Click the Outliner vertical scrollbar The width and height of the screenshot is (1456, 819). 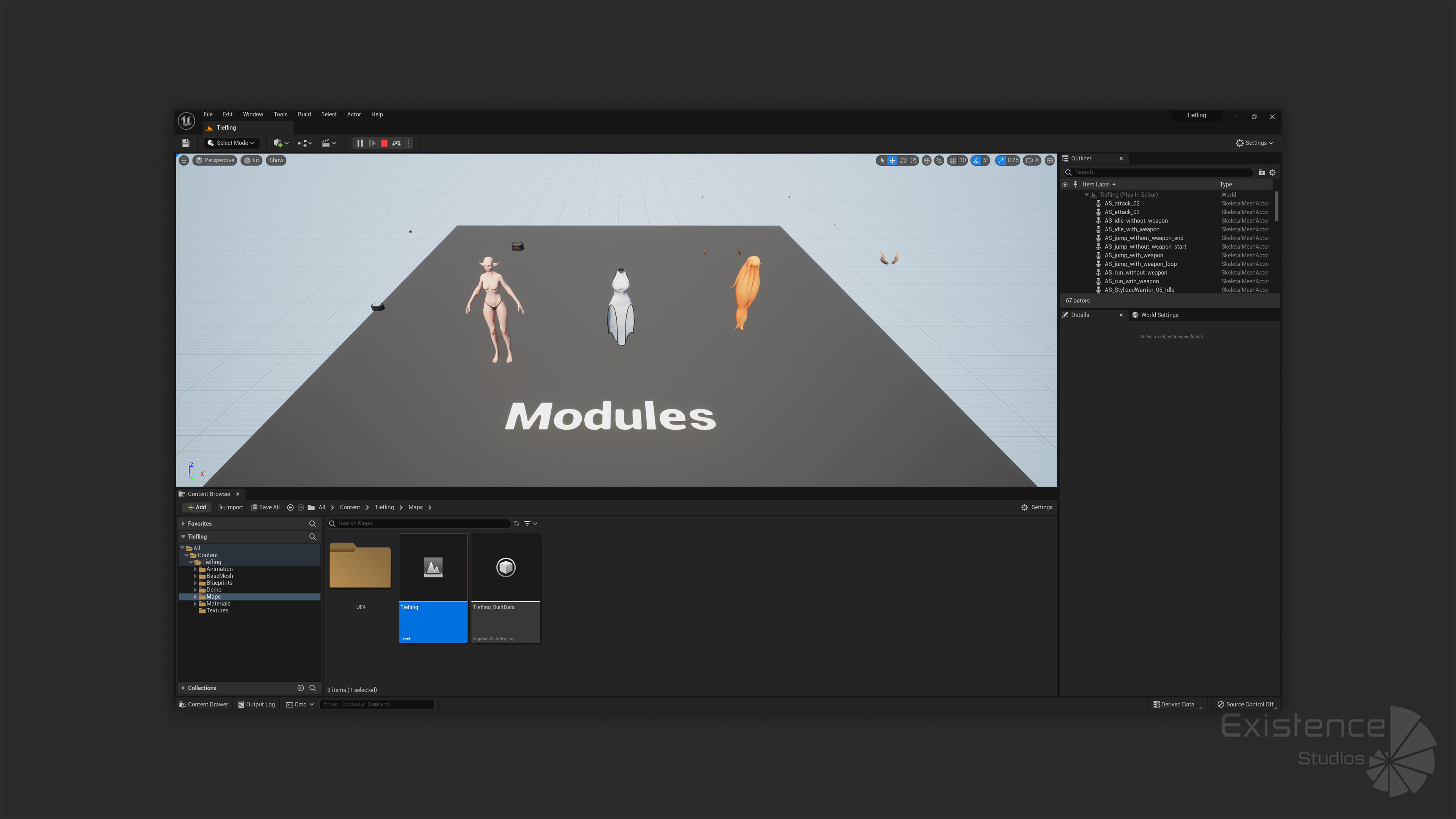click(1276, 207)
